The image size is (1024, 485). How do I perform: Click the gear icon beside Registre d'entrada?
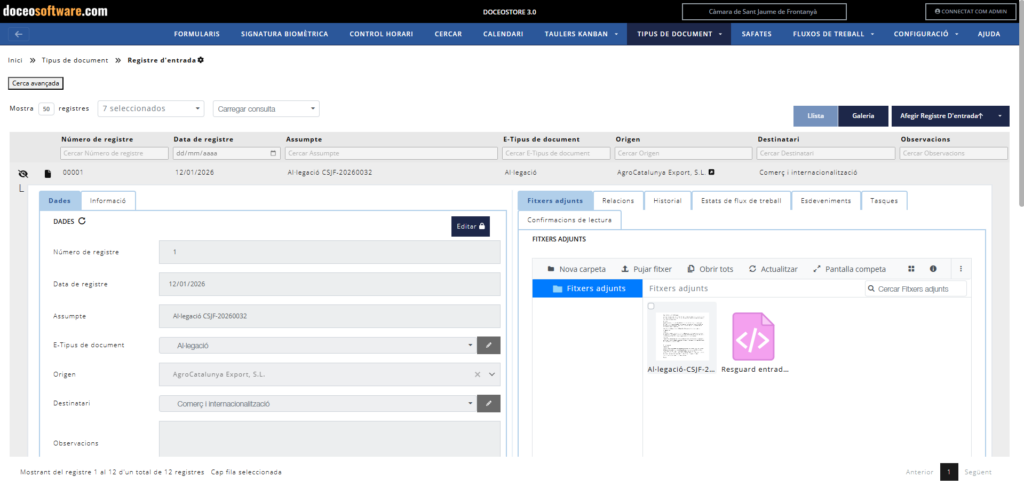201,60
